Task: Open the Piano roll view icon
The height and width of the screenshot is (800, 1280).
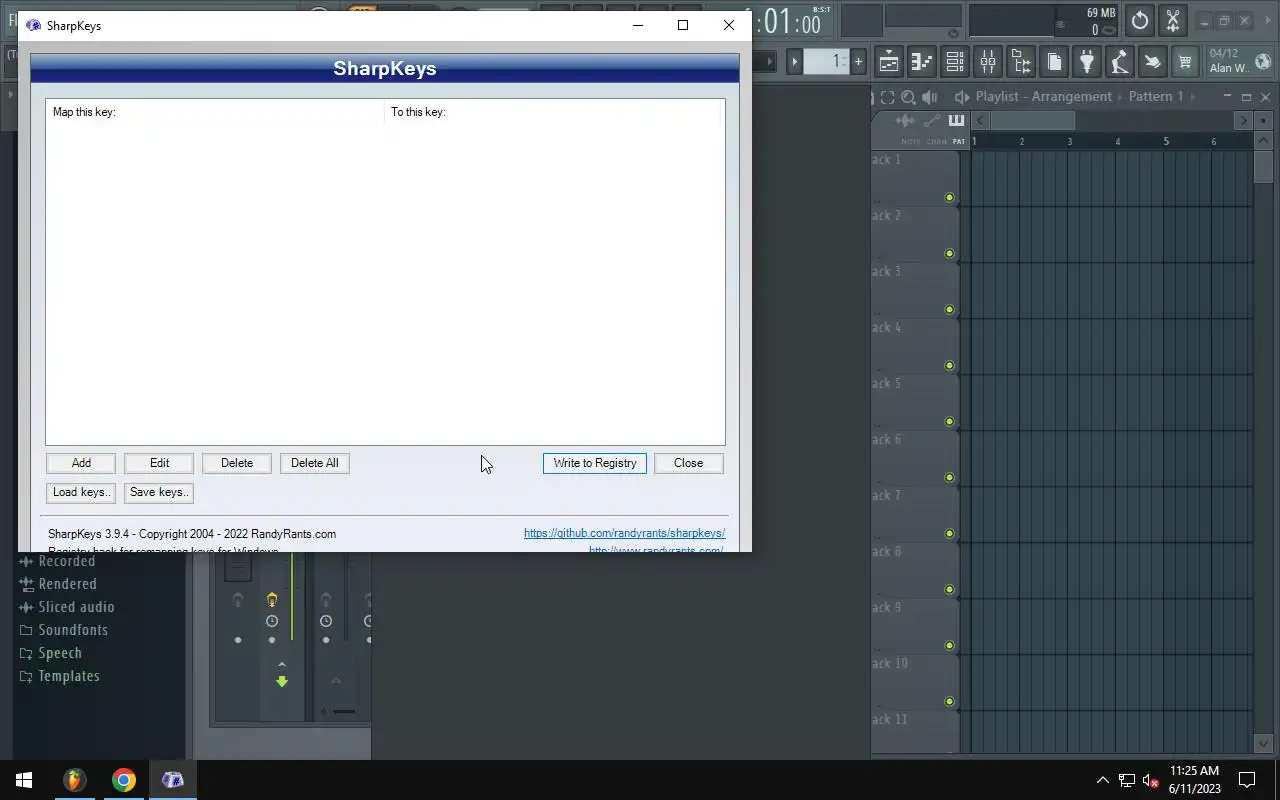Action: (x=922, y=62)
